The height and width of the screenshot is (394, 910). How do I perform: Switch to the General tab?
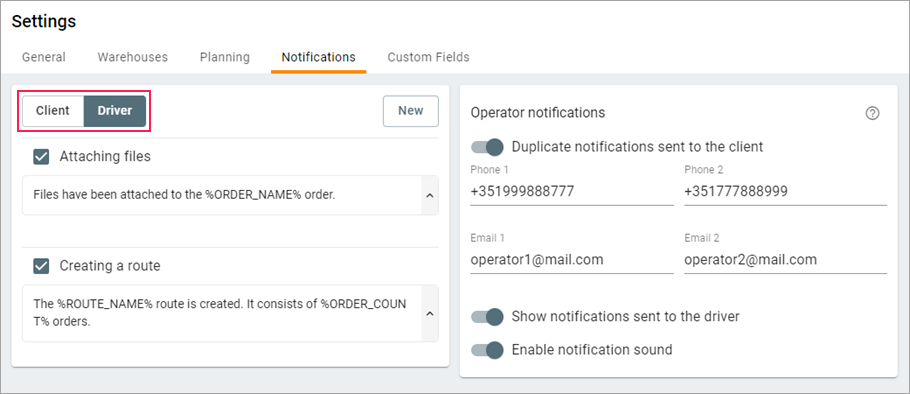pos(44,57)
